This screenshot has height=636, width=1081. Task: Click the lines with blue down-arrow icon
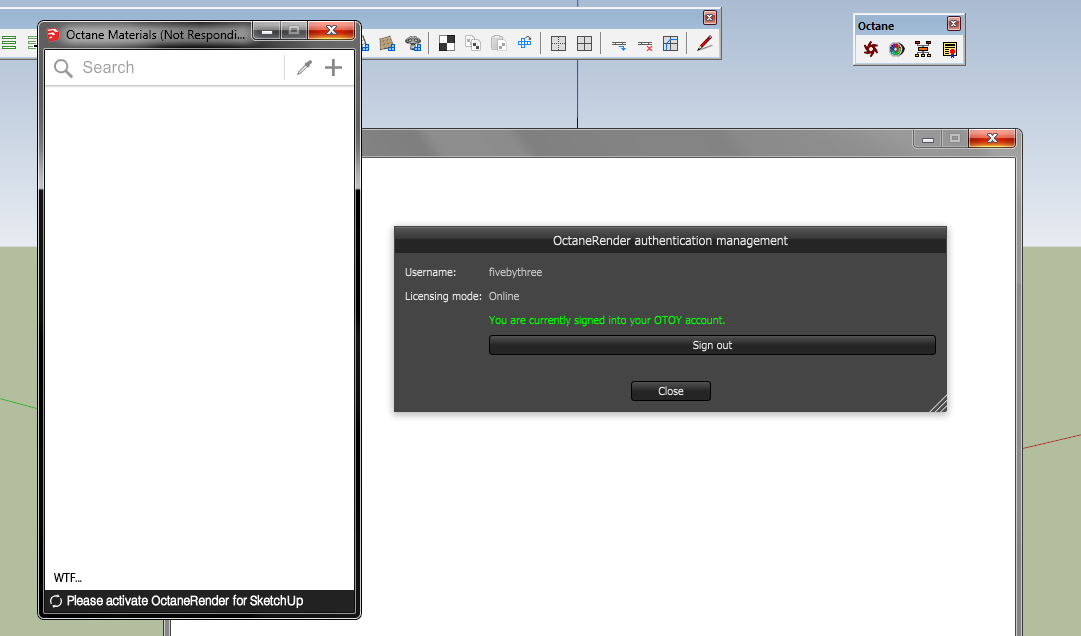click(618, 45)
